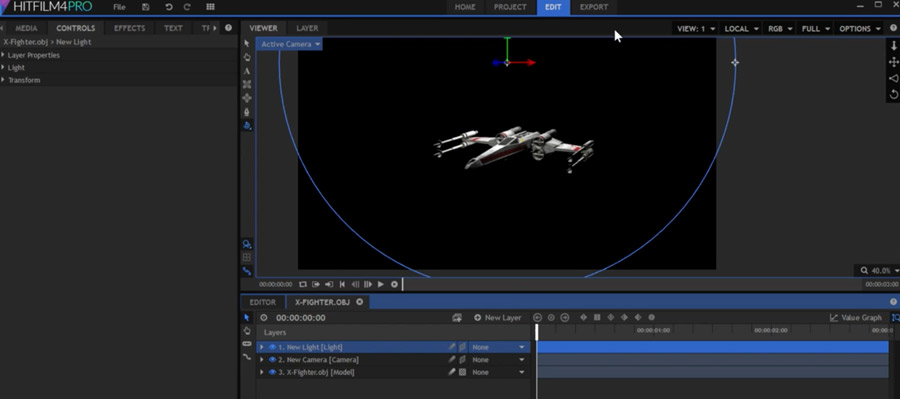Show help for the Controls panel
The height and width of the screenshot is (399, 900).
click(x=228, y=28)
